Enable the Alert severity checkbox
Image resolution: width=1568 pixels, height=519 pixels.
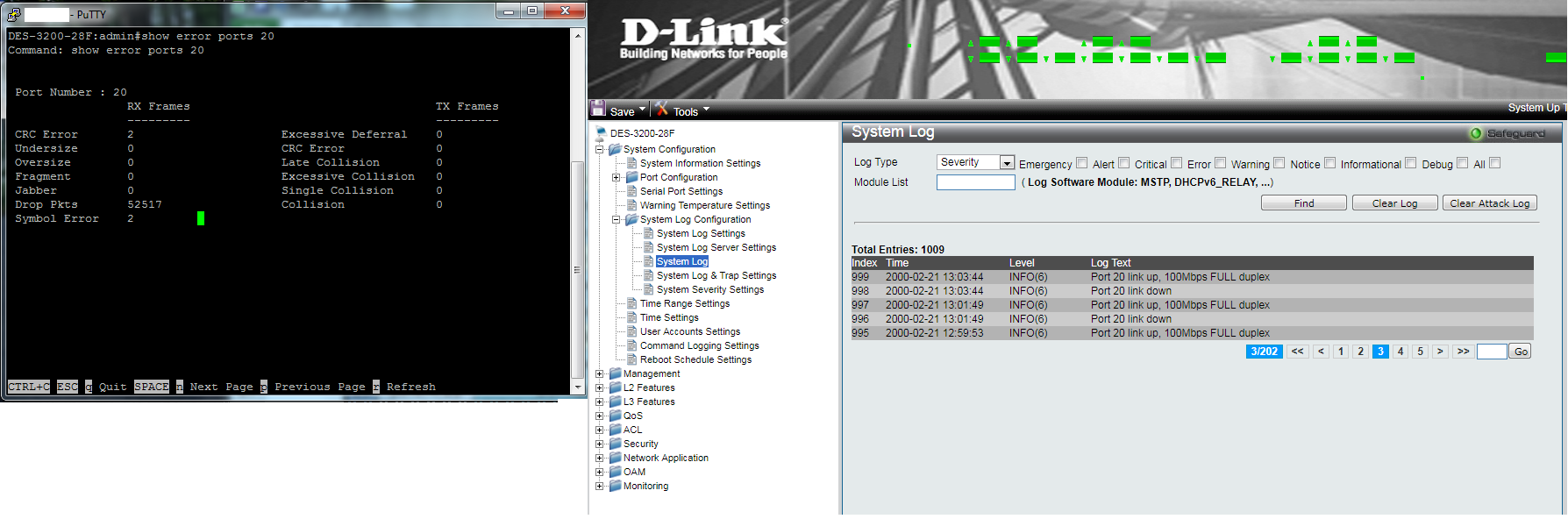tap(1123, 163)
